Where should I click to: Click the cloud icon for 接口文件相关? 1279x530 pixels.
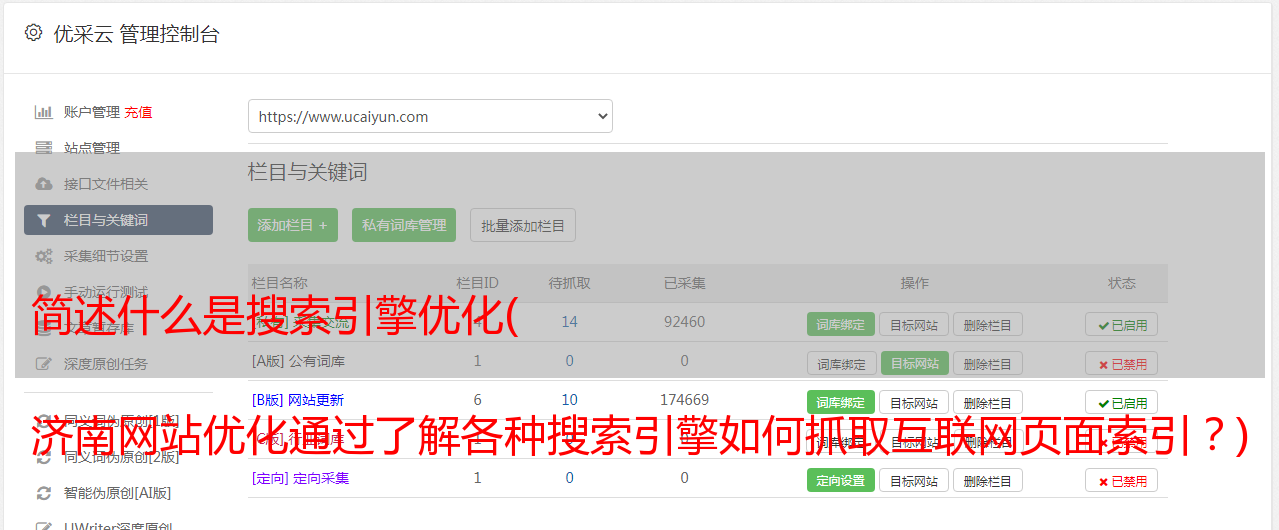tap(43, 184)
